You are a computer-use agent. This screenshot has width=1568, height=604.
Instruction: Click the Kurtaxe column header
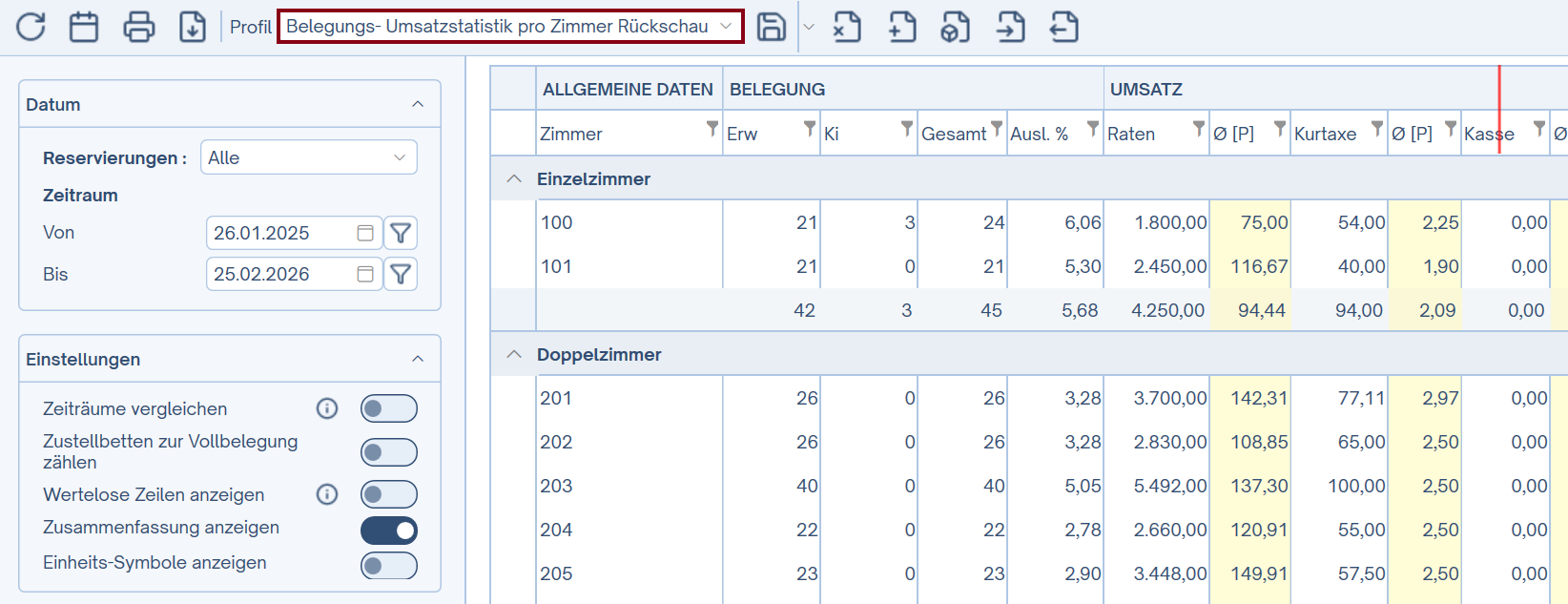pos(1339,133)
